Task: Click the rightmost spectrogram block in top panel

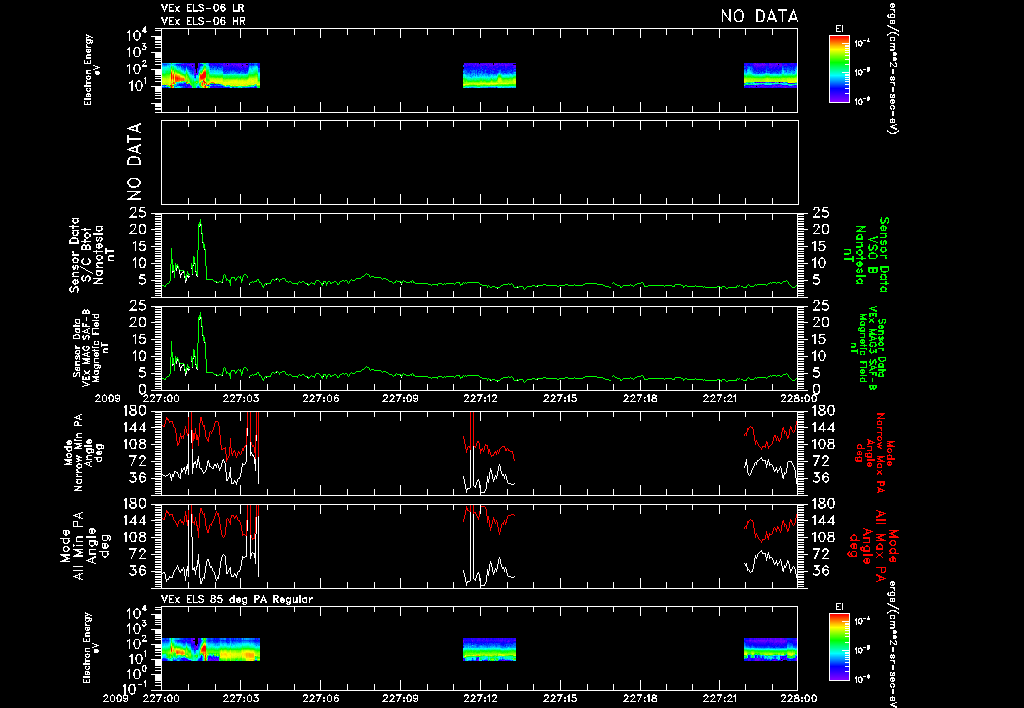Action: 771,75
